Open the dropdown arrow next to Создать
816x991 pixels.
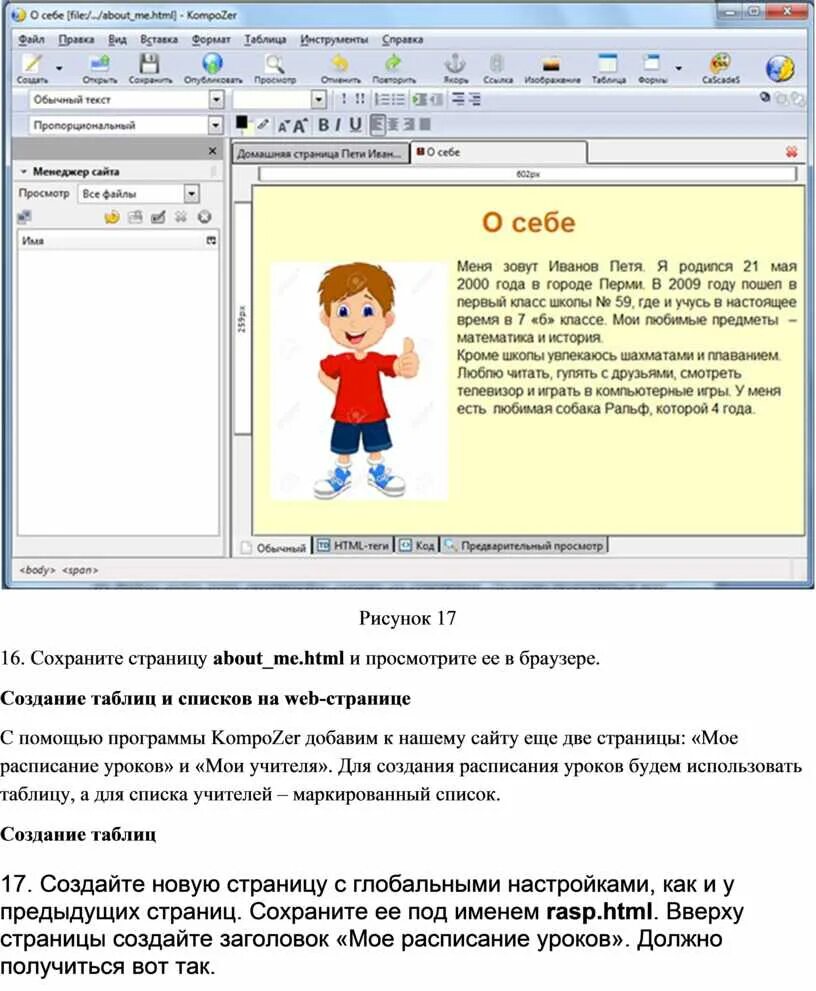point(59,68)
